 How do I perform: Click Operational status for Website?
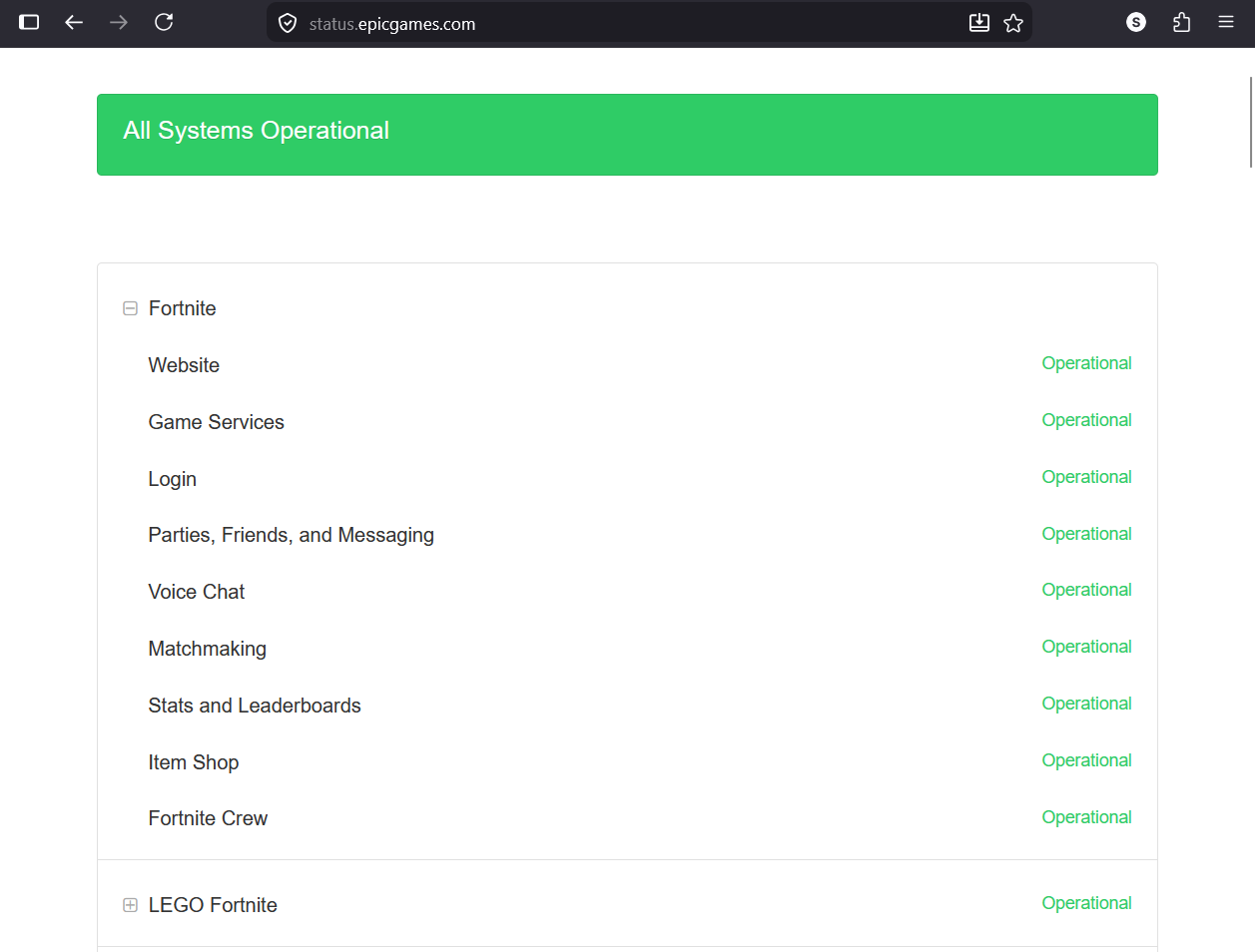pyautogui.click(x=1086, y=363)
